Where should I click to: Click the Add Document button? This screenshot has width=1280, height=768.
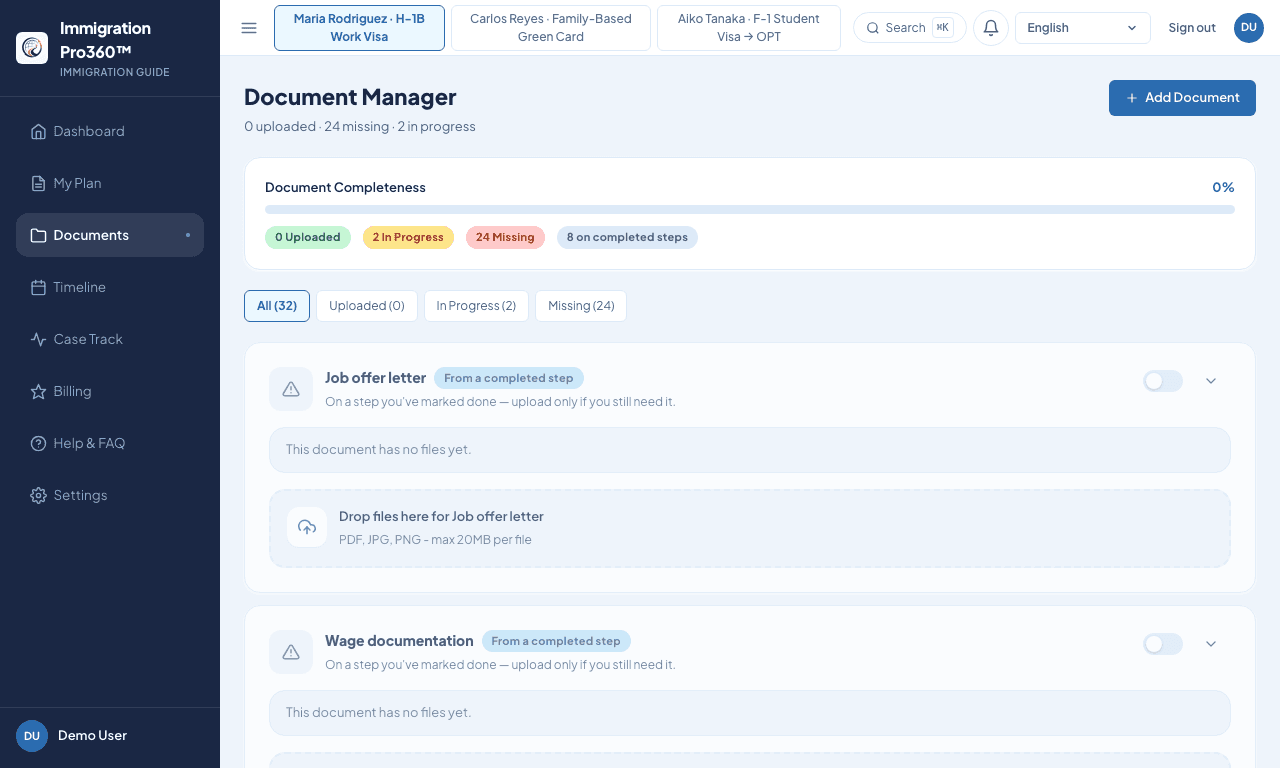pos(1182,98)
